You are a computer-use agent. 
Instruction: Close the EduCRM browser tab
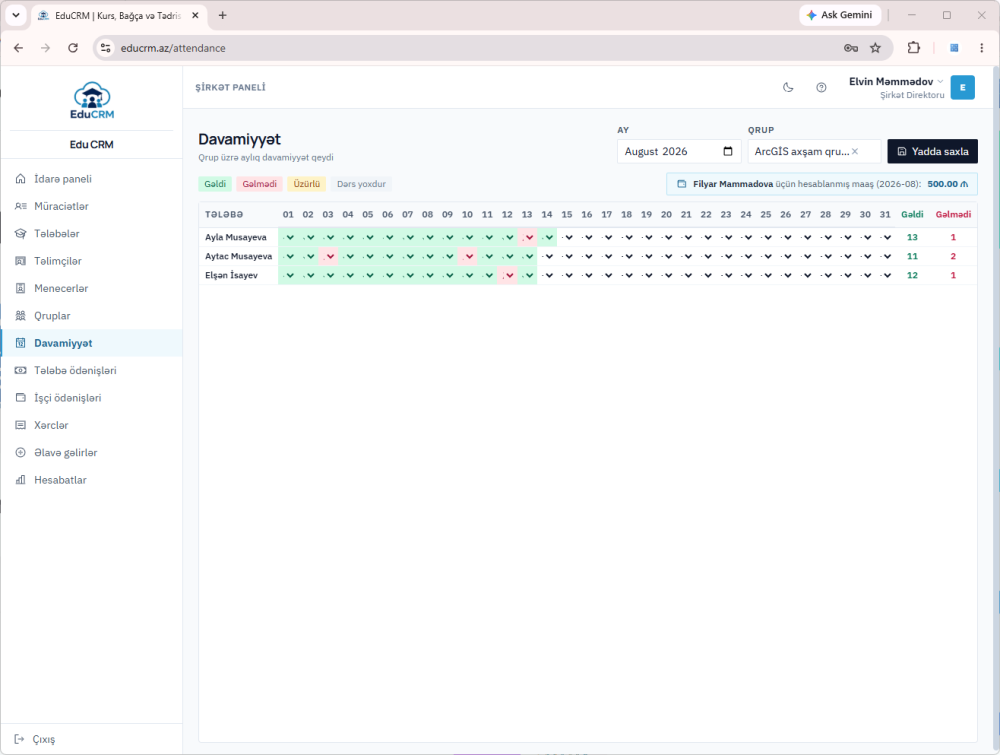point(196,15)
